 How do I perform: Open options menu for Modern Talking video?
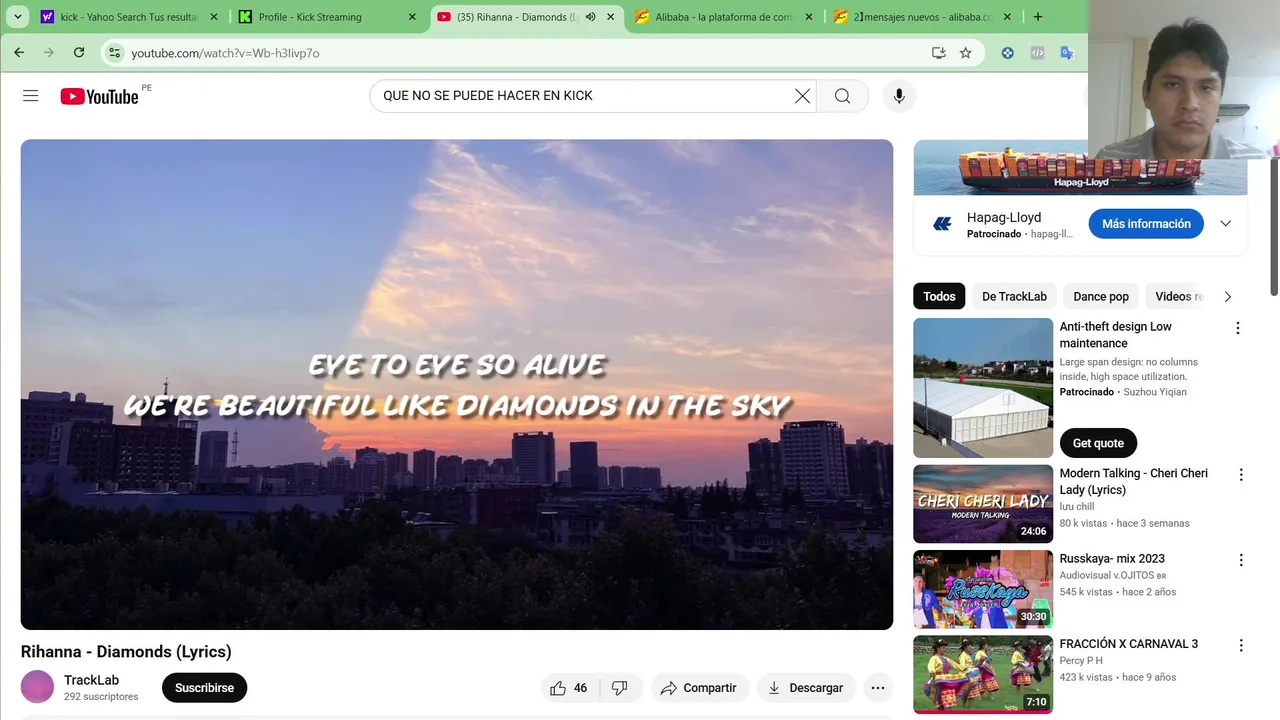tap(1241, 475)
